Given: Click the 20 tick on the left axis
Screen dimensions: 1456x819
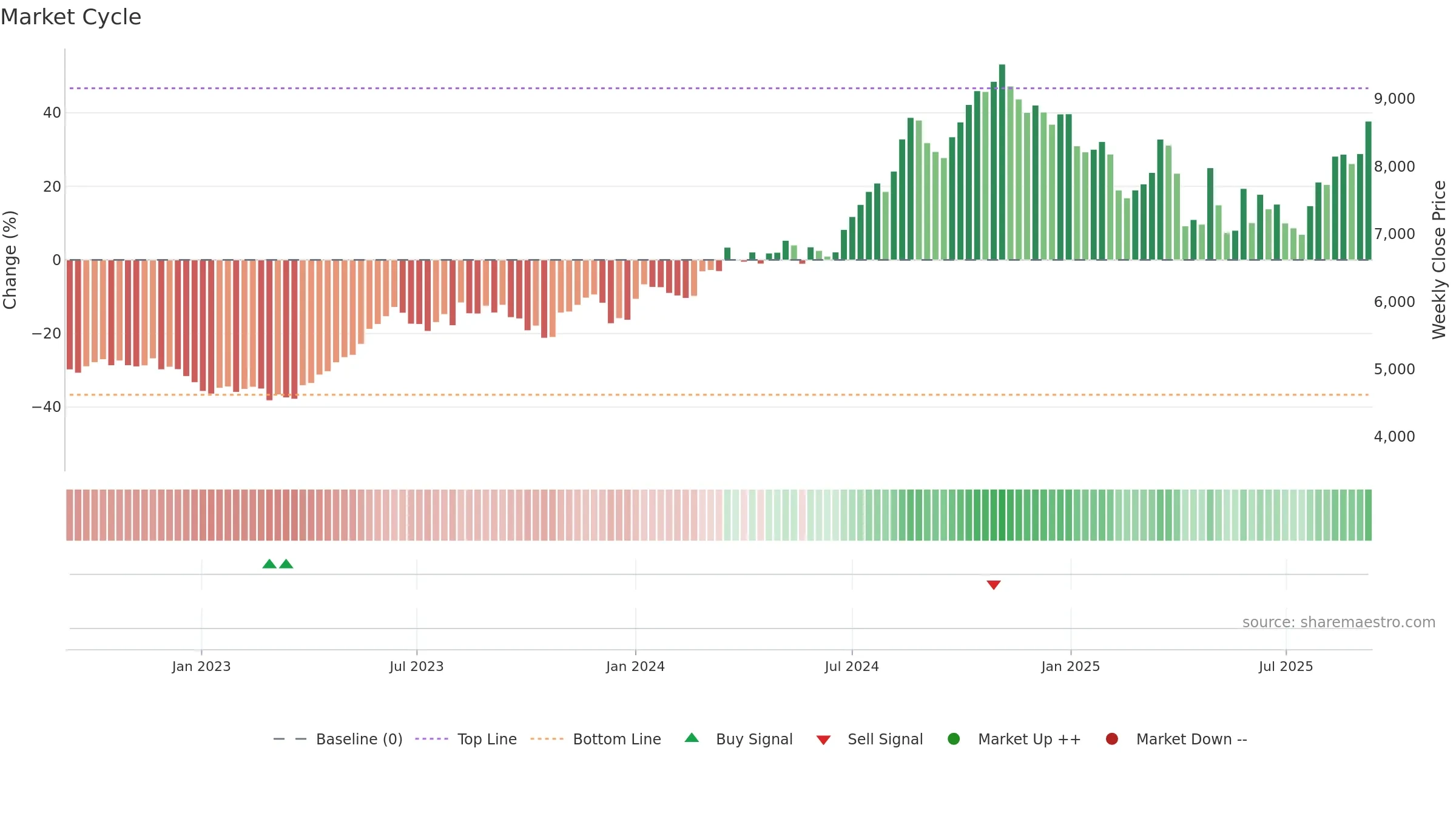Looking at the screenshot, I should [52, 186].
